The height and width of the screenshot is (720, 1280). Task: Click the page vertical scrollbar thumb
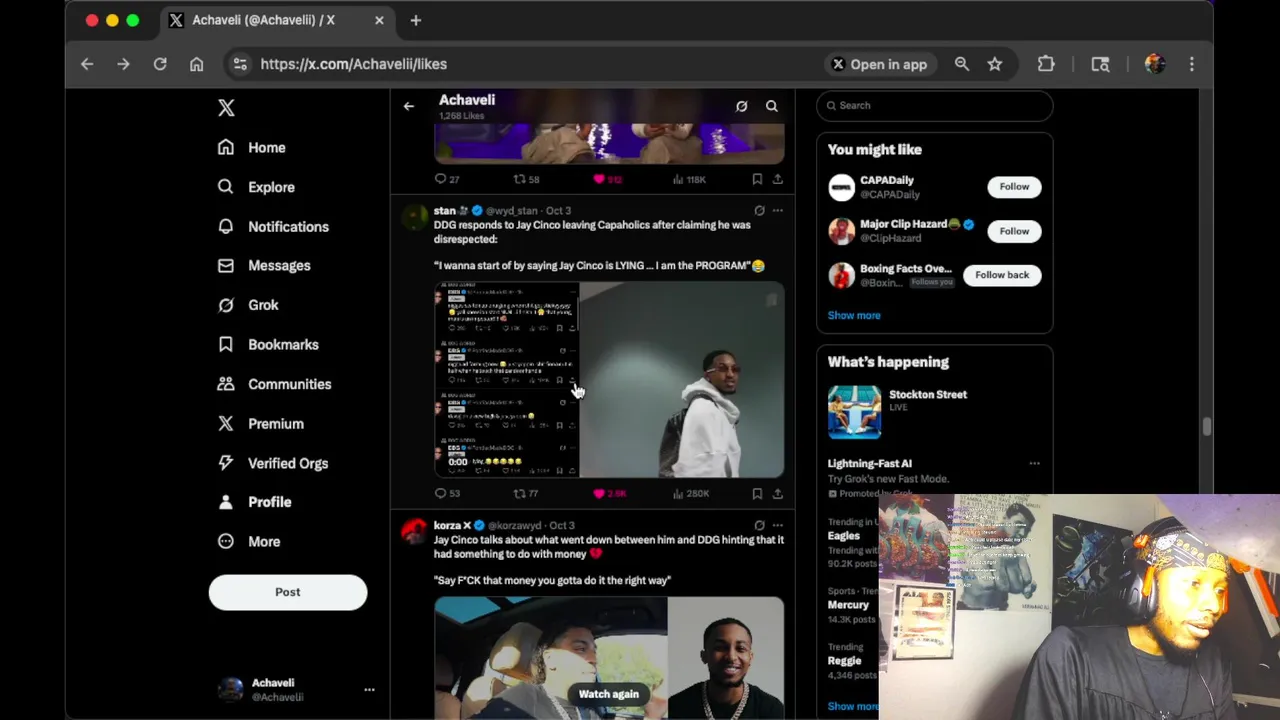tap(1207, 426)
